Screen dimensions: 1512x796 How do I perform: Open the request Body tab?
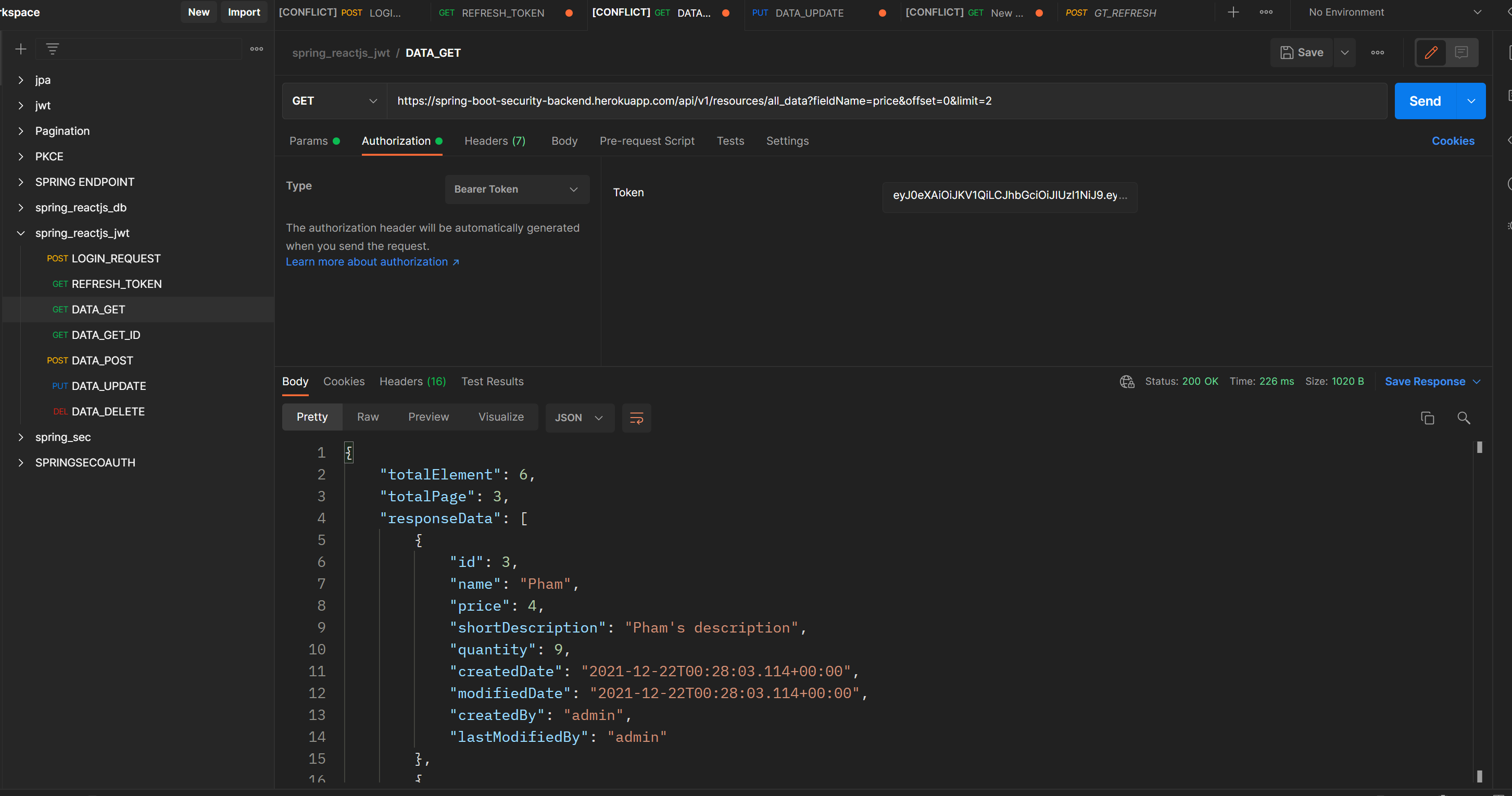[x=564, y=142]
